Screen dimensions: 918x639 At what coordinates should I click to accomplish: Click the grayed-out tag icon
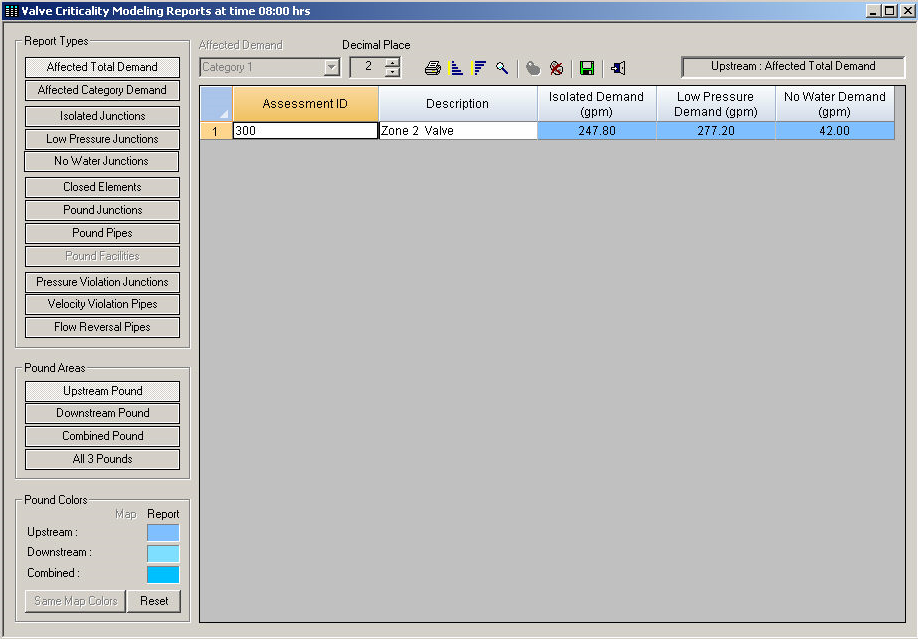click(x=533, y=68)
